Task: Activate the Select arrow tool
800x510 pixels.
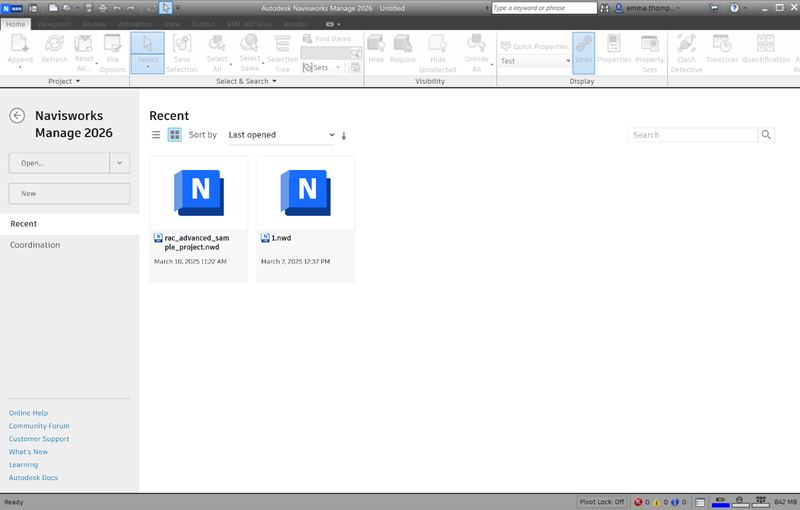Action: pos(147,44)
